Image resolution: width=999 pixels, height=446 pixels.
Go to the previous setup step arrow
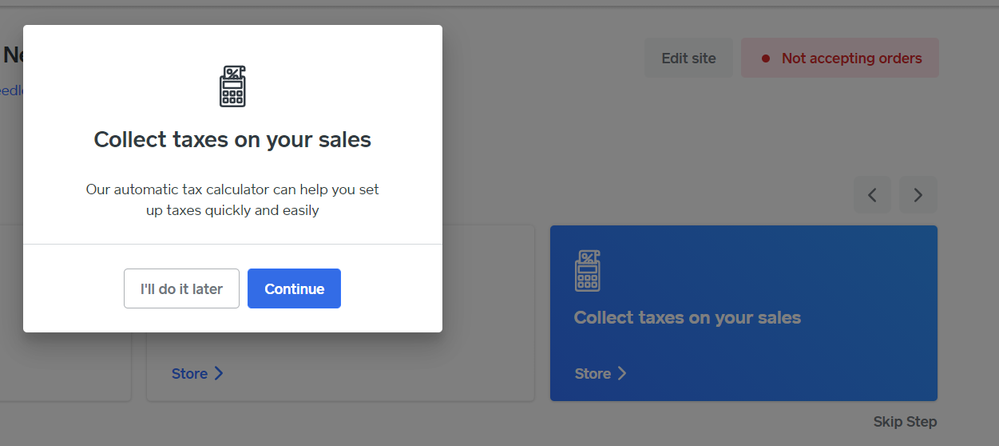pos(872,195)
